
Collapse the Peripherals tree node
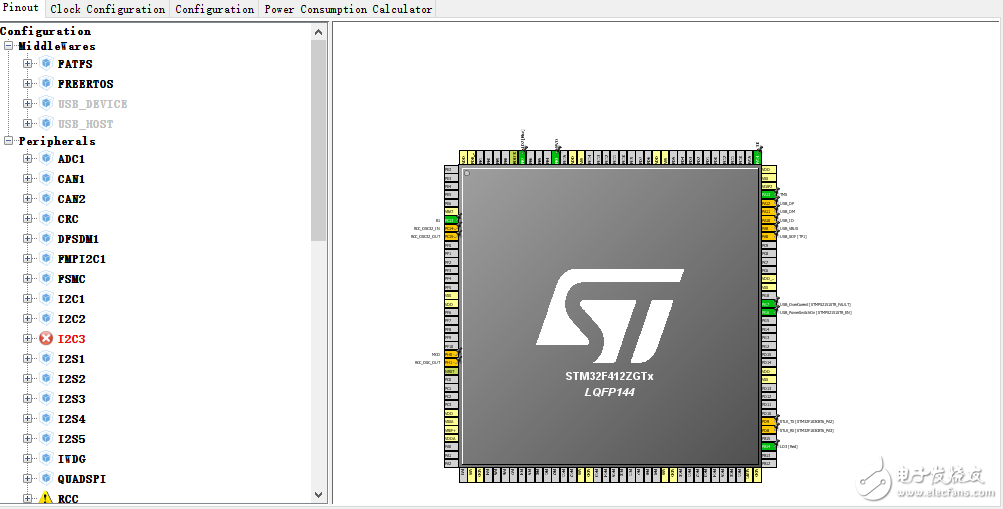8,141
